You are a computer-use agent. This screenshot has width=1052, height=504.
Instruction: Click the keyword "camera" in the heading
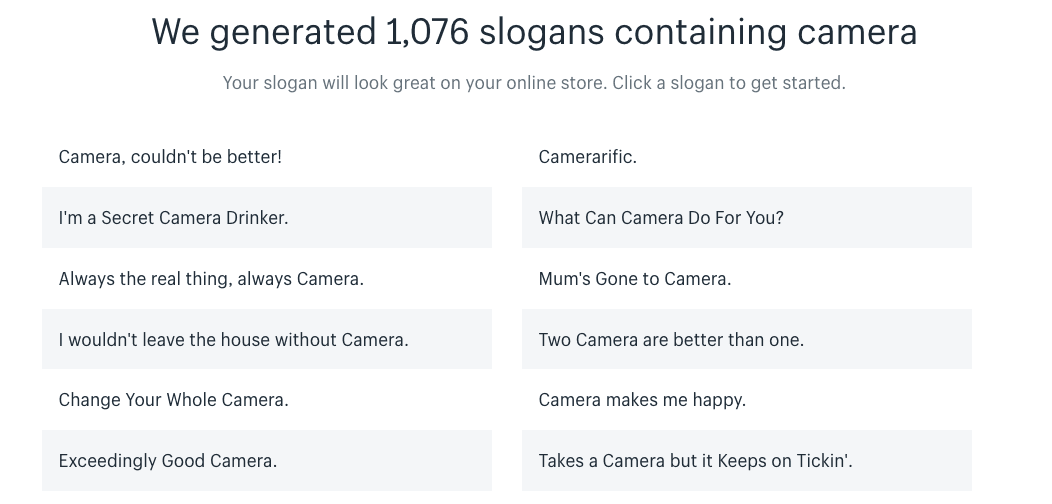click(857, 32)
